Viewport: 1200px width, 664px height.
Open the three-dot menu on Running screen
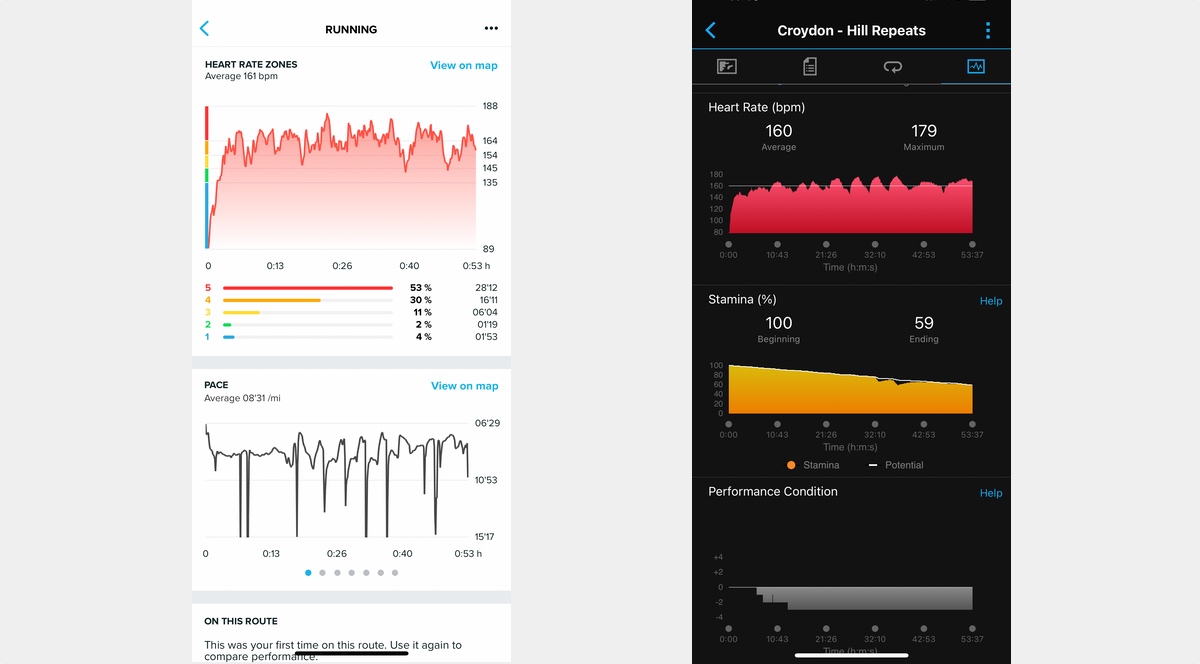coord(491,29)
